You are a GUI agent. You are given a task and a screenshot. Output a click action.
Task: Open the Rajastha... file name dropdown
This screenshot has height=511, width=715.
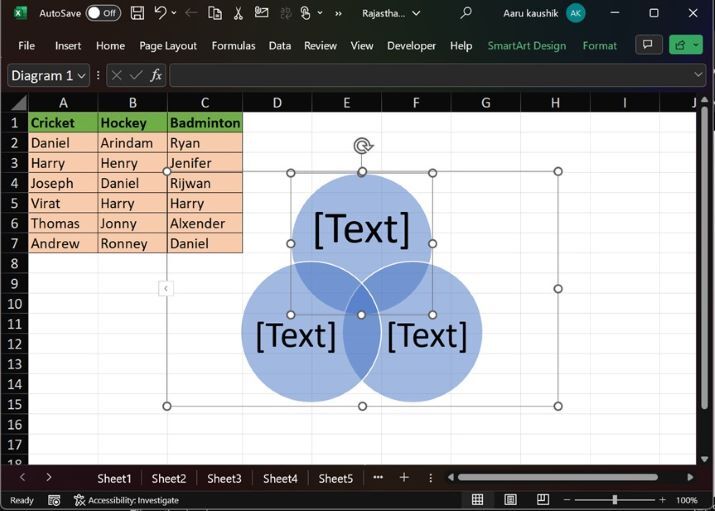tap(416, 13)
